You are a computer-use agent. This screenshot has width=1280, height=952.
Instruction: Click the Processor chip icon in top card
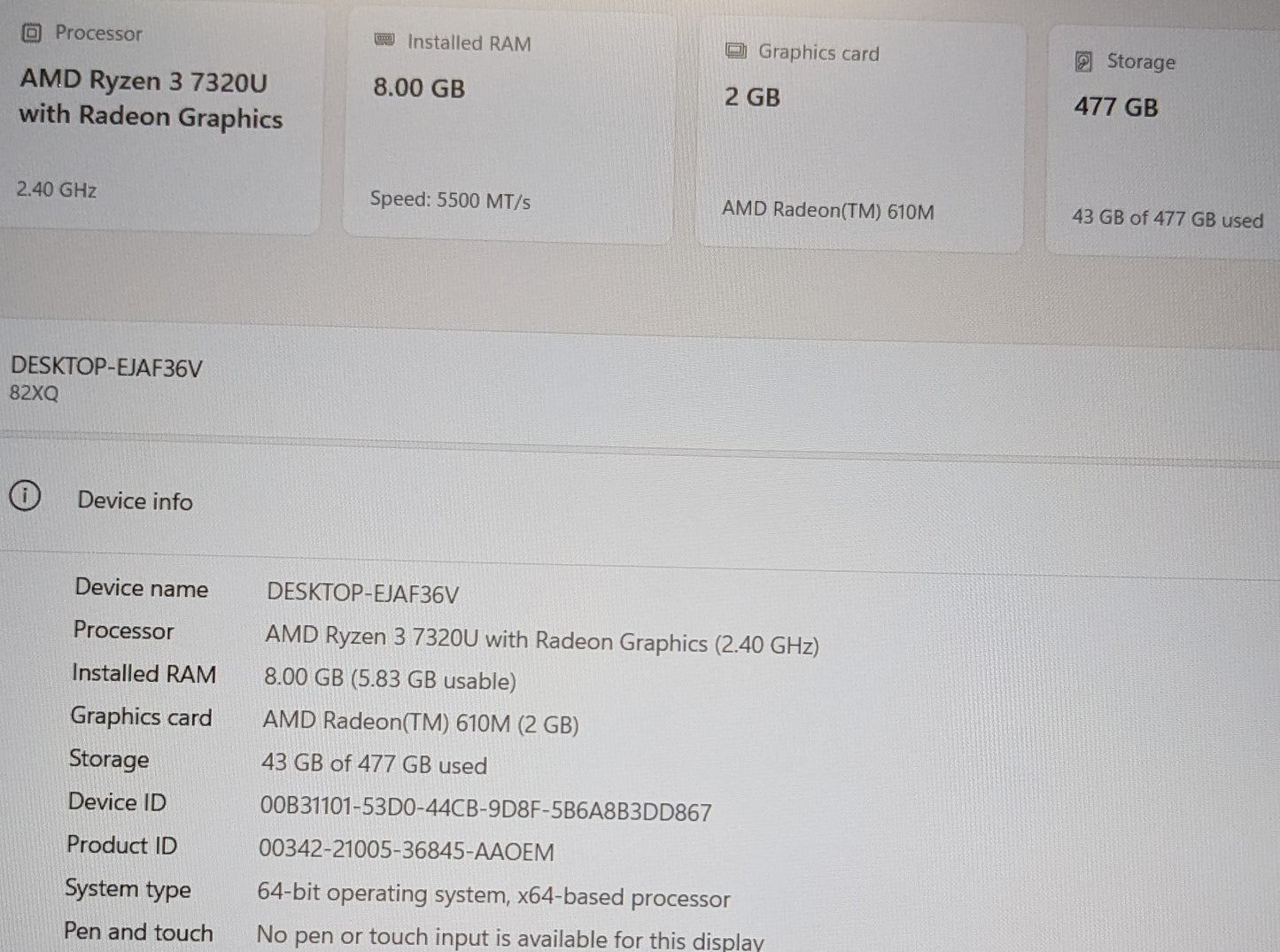coord(31,33)
